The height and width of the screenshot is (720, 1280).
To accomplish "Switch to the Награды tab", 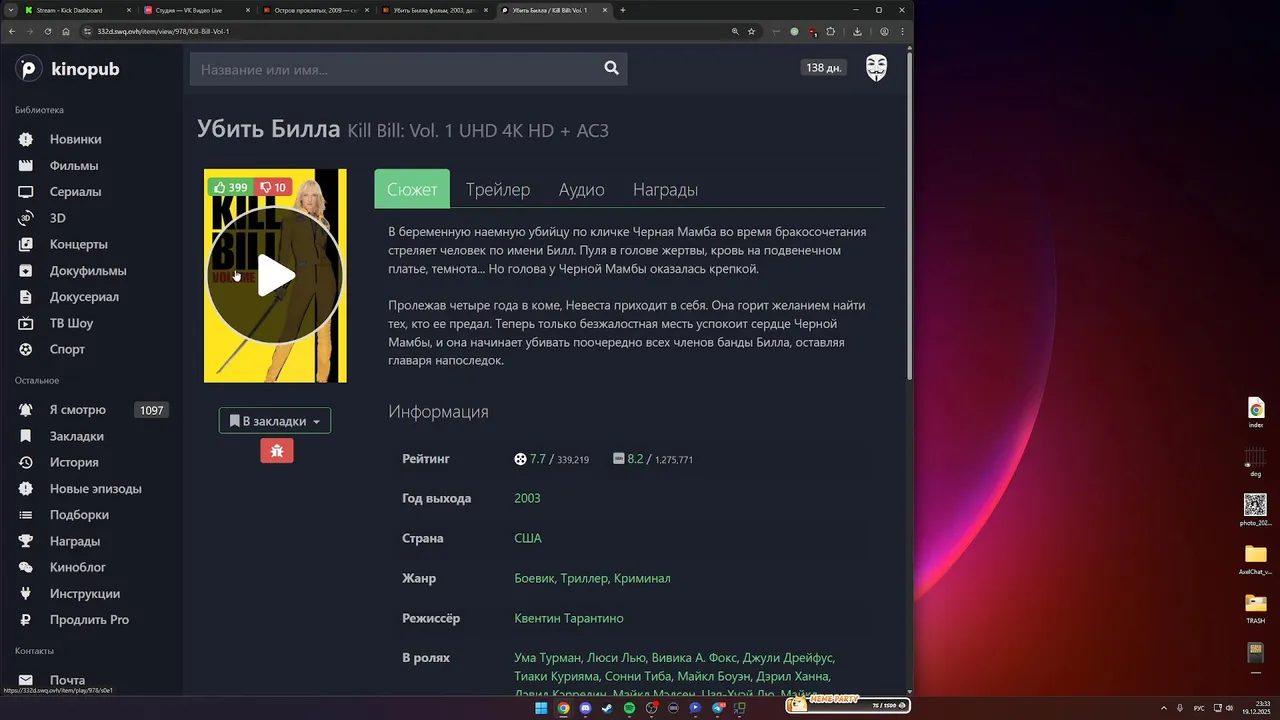I will (665, 189).
